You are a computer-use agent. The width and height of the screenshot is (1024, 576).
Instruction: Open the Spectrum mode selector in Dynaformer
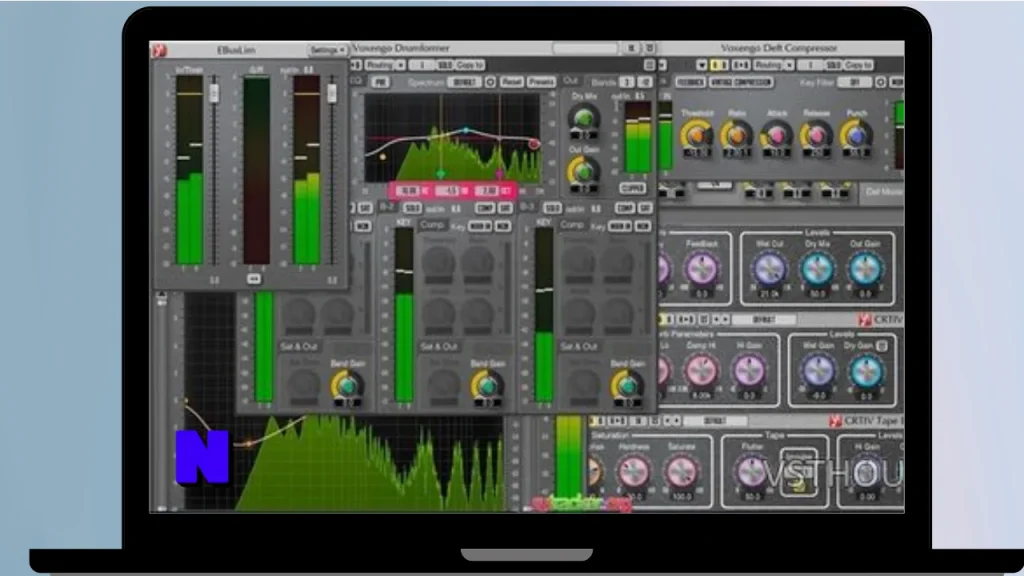[x=464, y=82]
